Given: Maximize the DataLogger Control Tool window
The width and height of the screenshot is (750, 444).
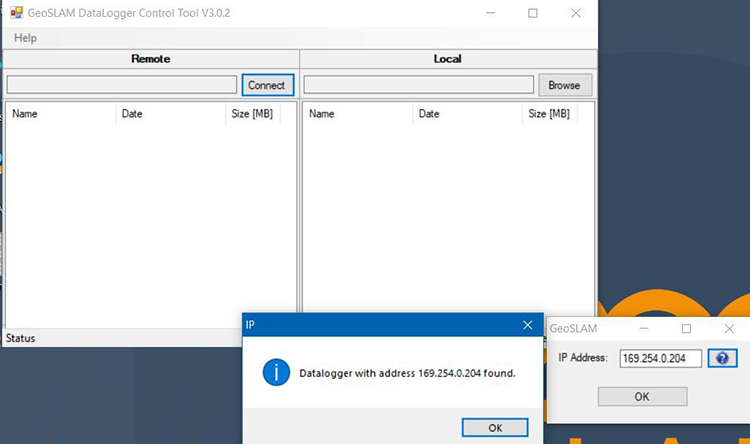Looking at the screenshot, I should tap(532, 13).
